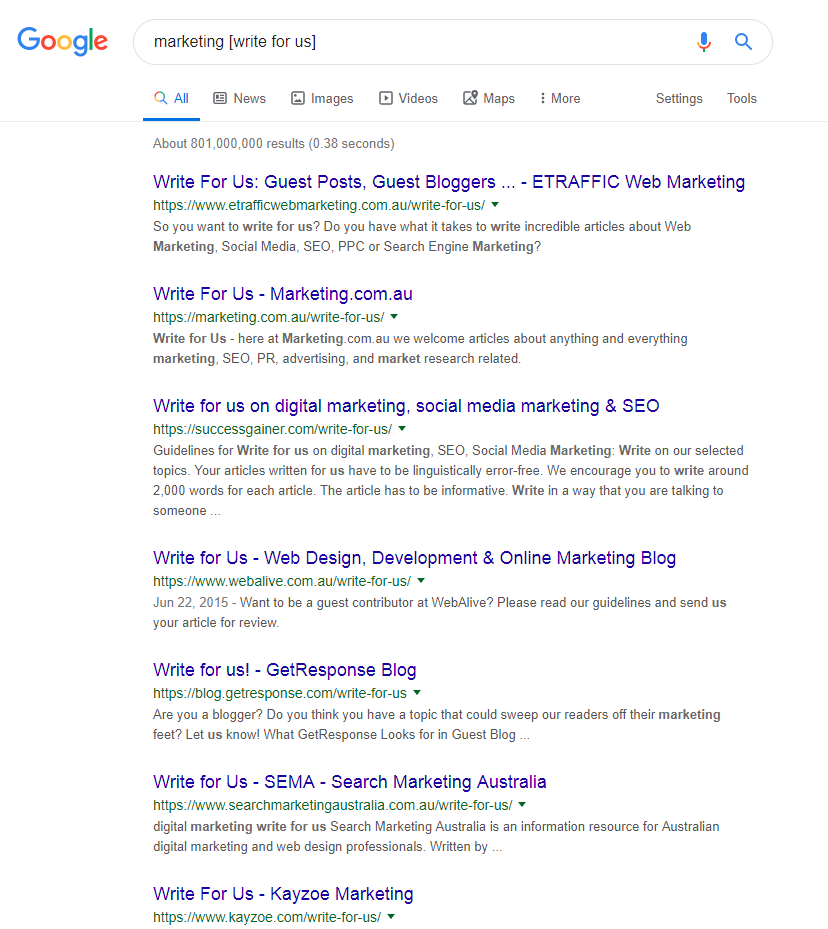Open Write for us! - GetResponse Blog result
828x929 pixels.
[x=284, y=670]
